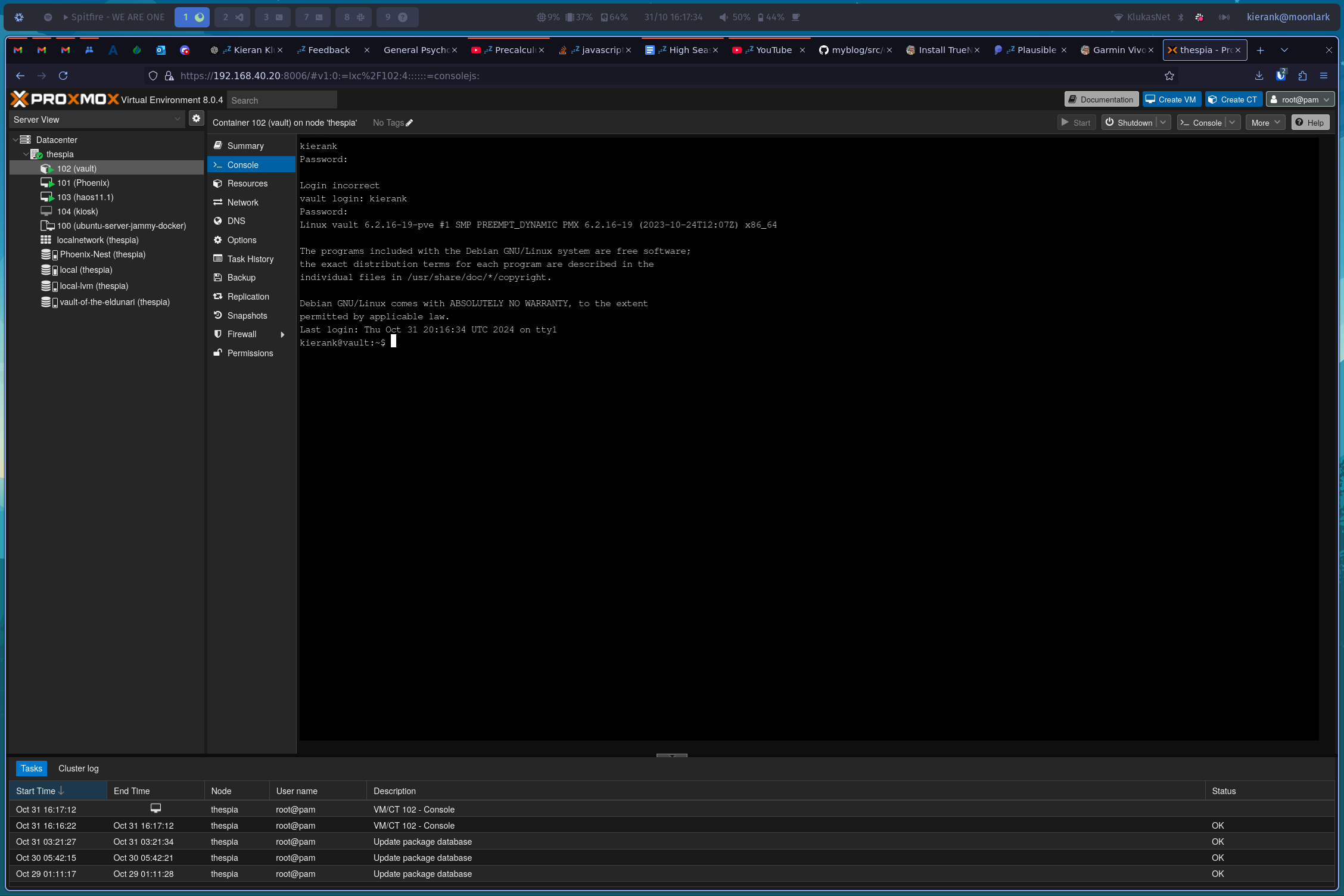Open the Firewall section
Image resolution: width=1344 pixels, height=896 pixels.
[241, 334]
